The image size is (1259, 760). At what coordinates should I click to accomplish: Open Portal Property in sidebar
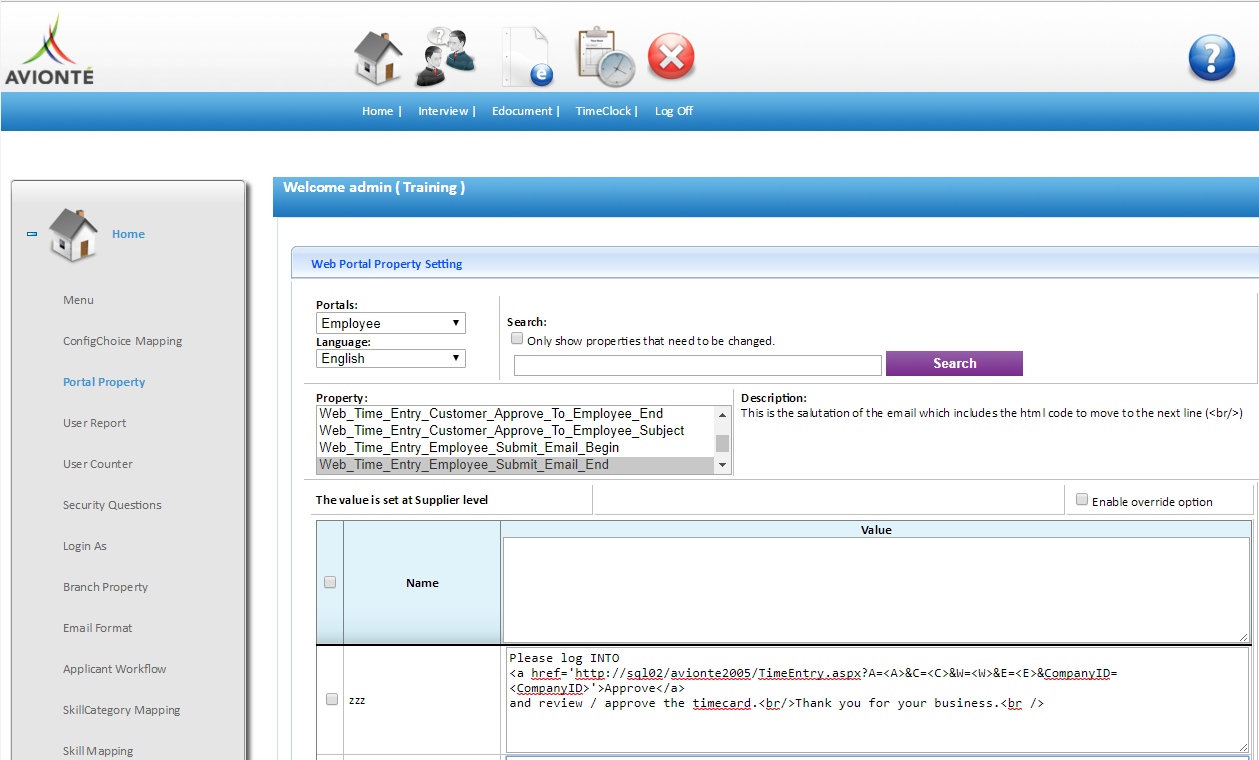click(x=104, y=382)
